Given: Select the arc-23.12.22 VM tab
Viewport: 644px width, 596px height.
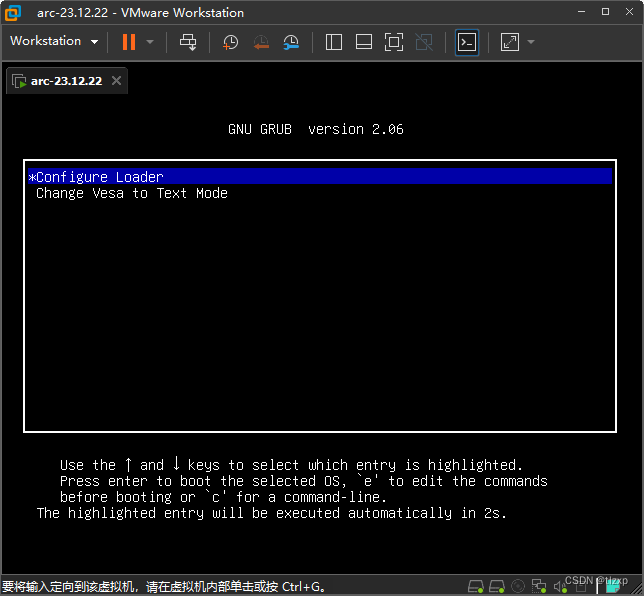Looking at the screenshot, I should point(67,81).
